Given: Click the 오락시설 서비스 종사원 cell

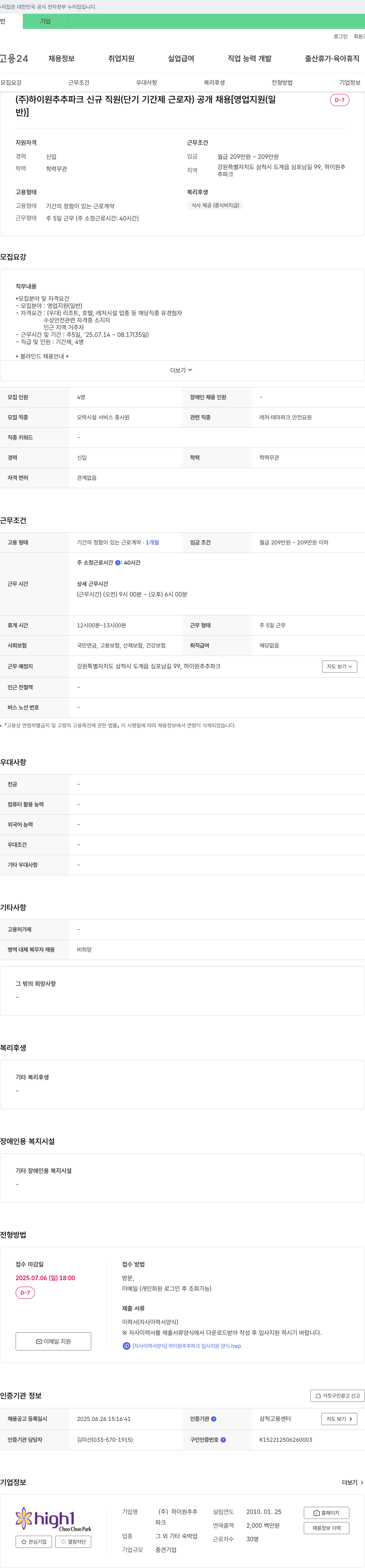Looking at the screenshot, I should [x=103, y=417].
